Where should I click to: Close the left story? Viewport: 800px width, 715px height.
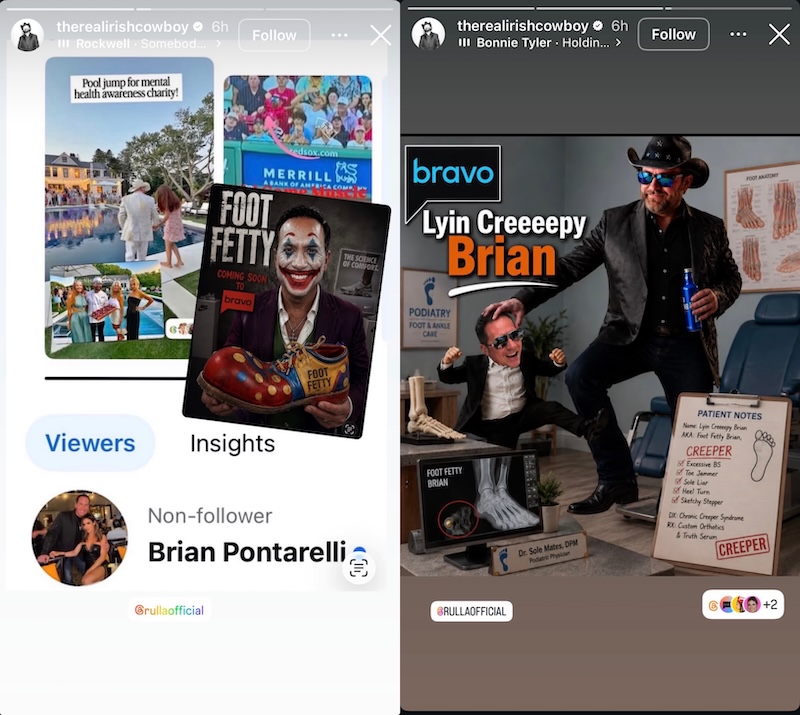click(381, 35)
